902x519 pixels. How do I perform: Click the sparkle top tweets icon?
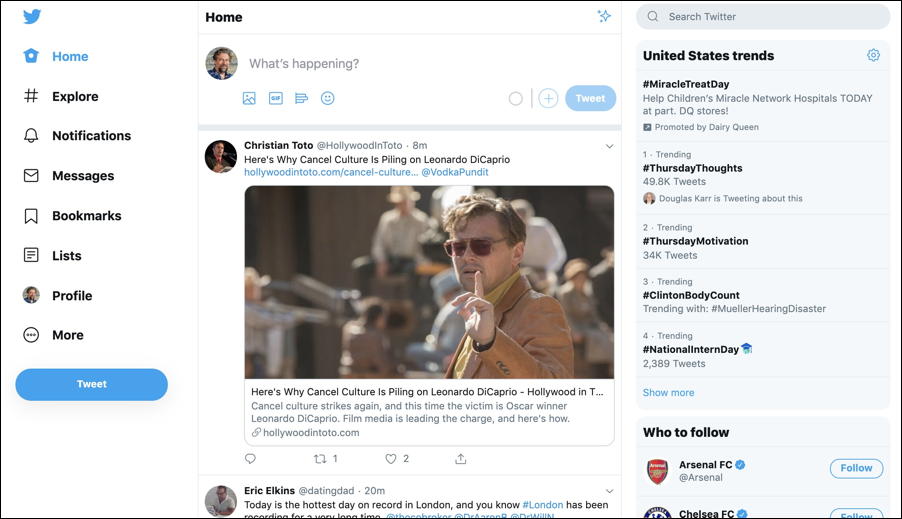point(604,16)
